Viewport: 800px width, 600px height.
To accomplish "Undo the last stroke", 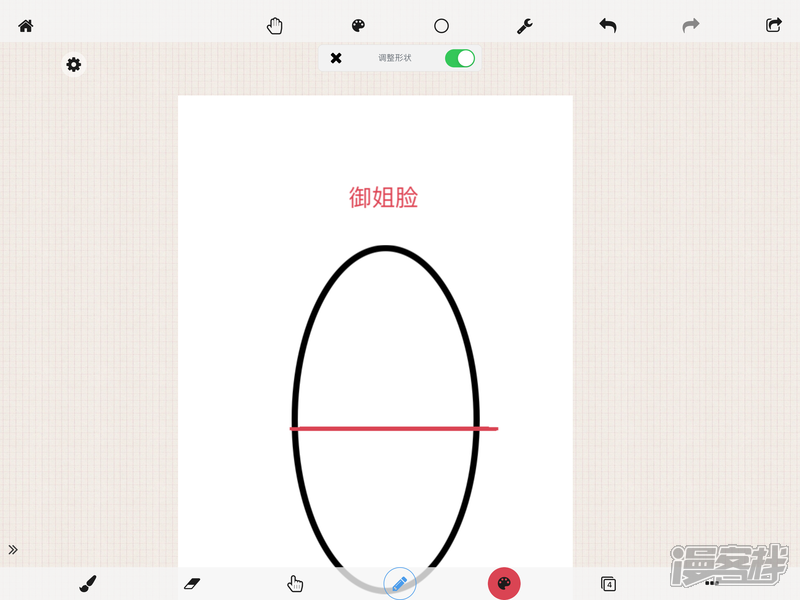I will tap(608, 26).
